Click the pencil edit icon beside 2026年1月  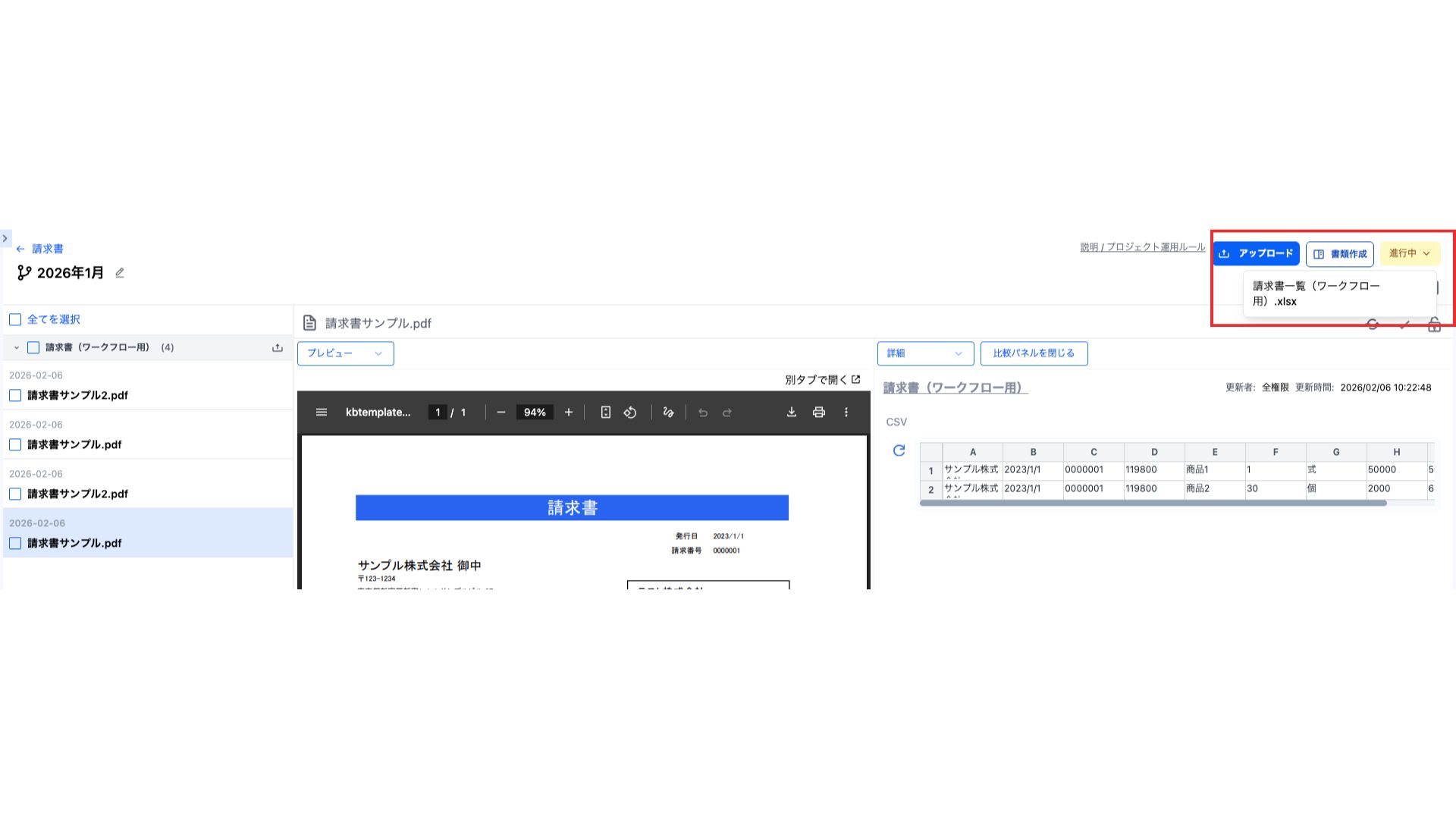point(120,273)
